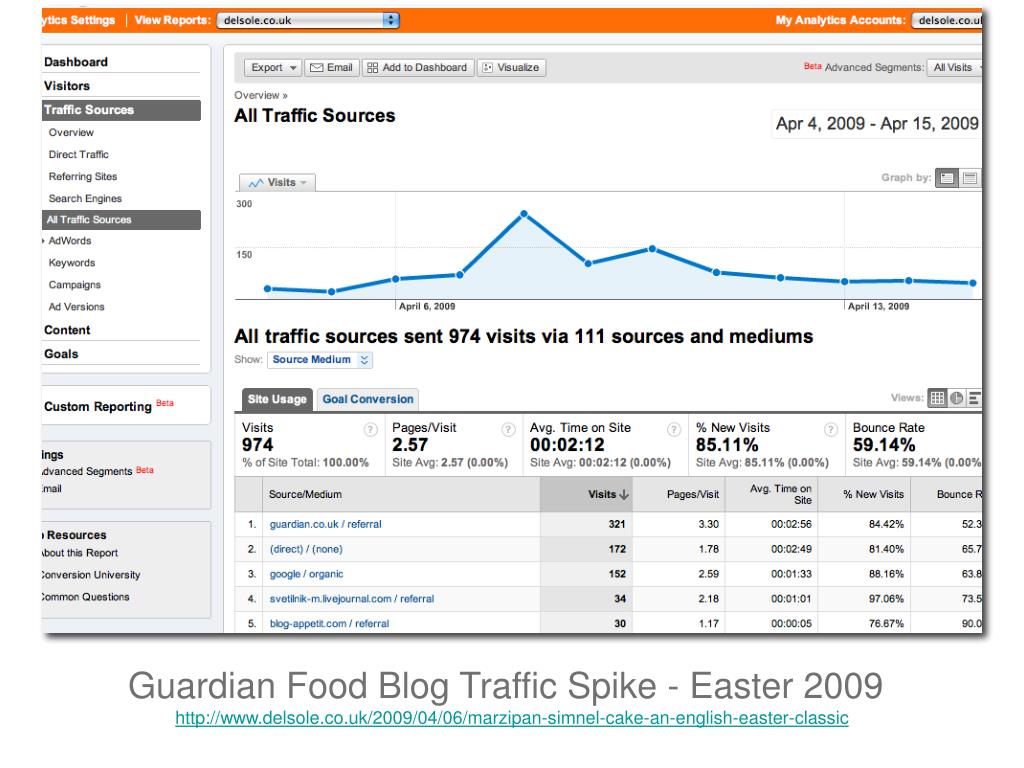
Task: Open Common Questions resource
Action: click(86, 597)
